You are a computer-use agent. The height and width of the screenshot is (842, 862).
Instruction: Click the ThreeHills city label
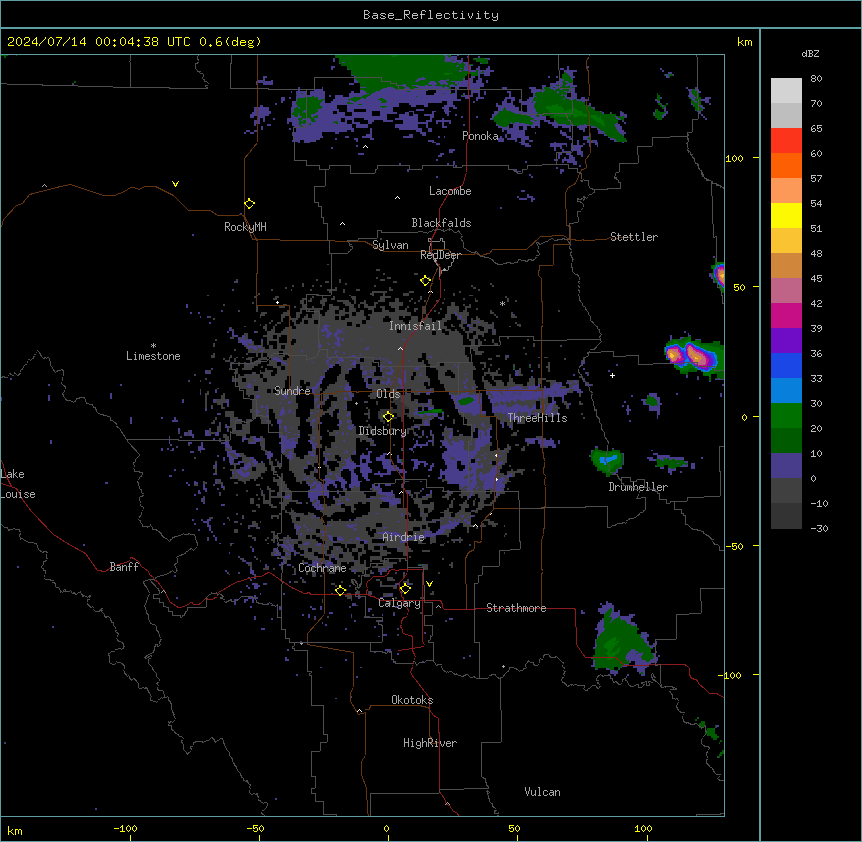click(x=537, y=418)
